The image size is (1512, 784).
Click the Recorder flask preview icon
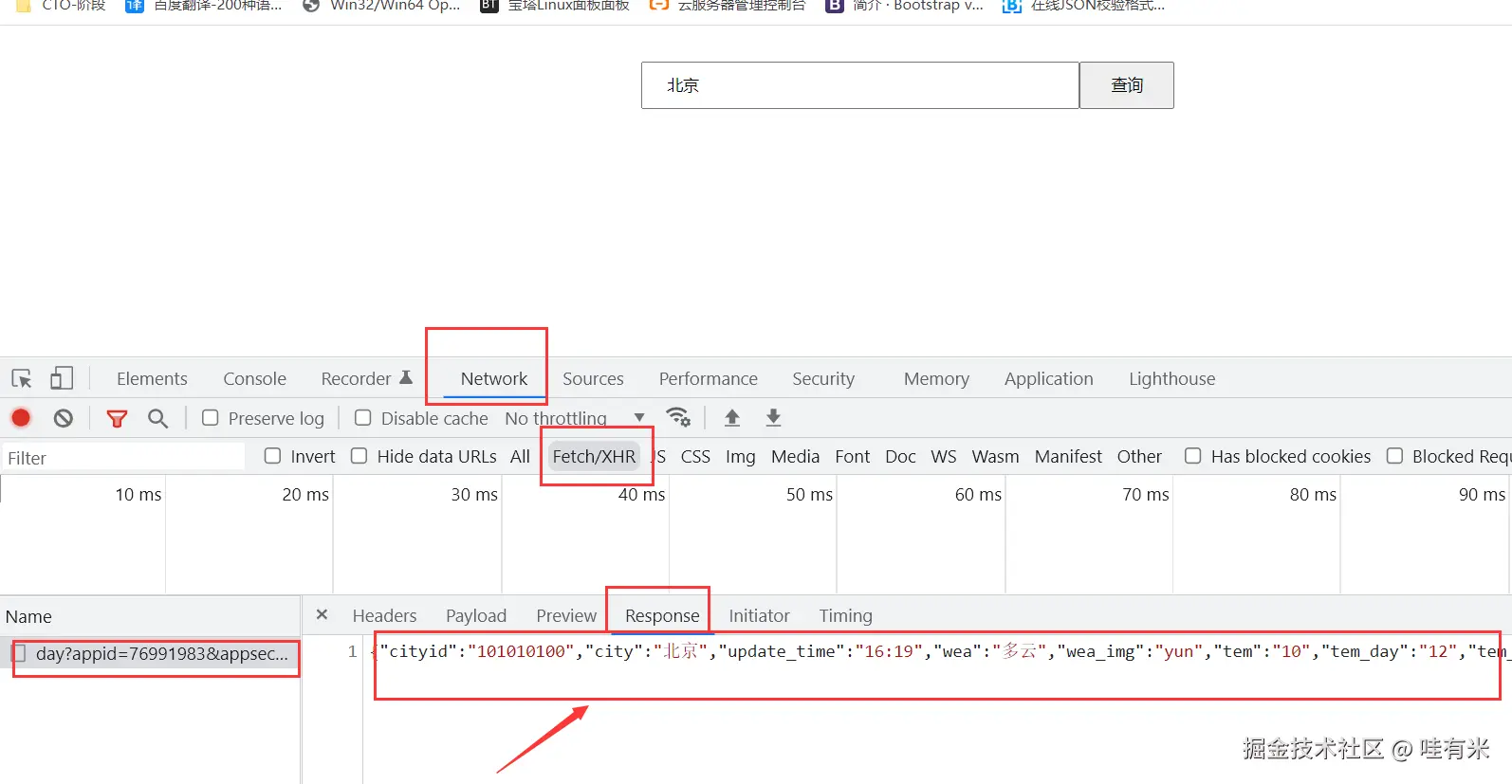[406, 377]
